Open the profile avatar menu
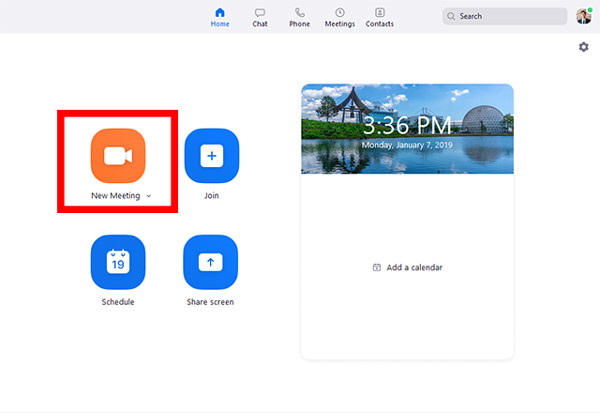The height and width of the screenshot is (413, 600). 584,16
